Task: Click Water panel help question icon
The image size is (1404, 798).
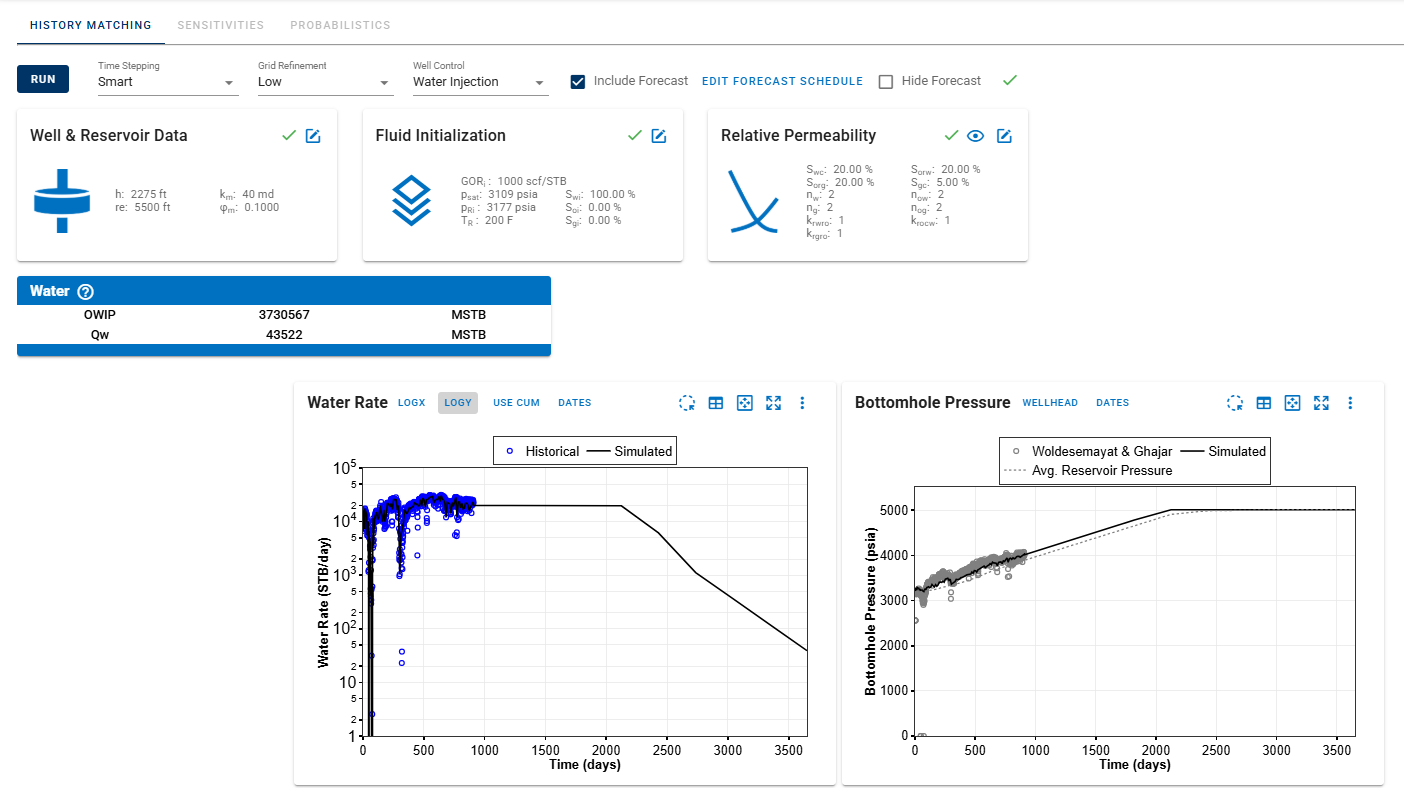Action: click(x=86, y=292)
